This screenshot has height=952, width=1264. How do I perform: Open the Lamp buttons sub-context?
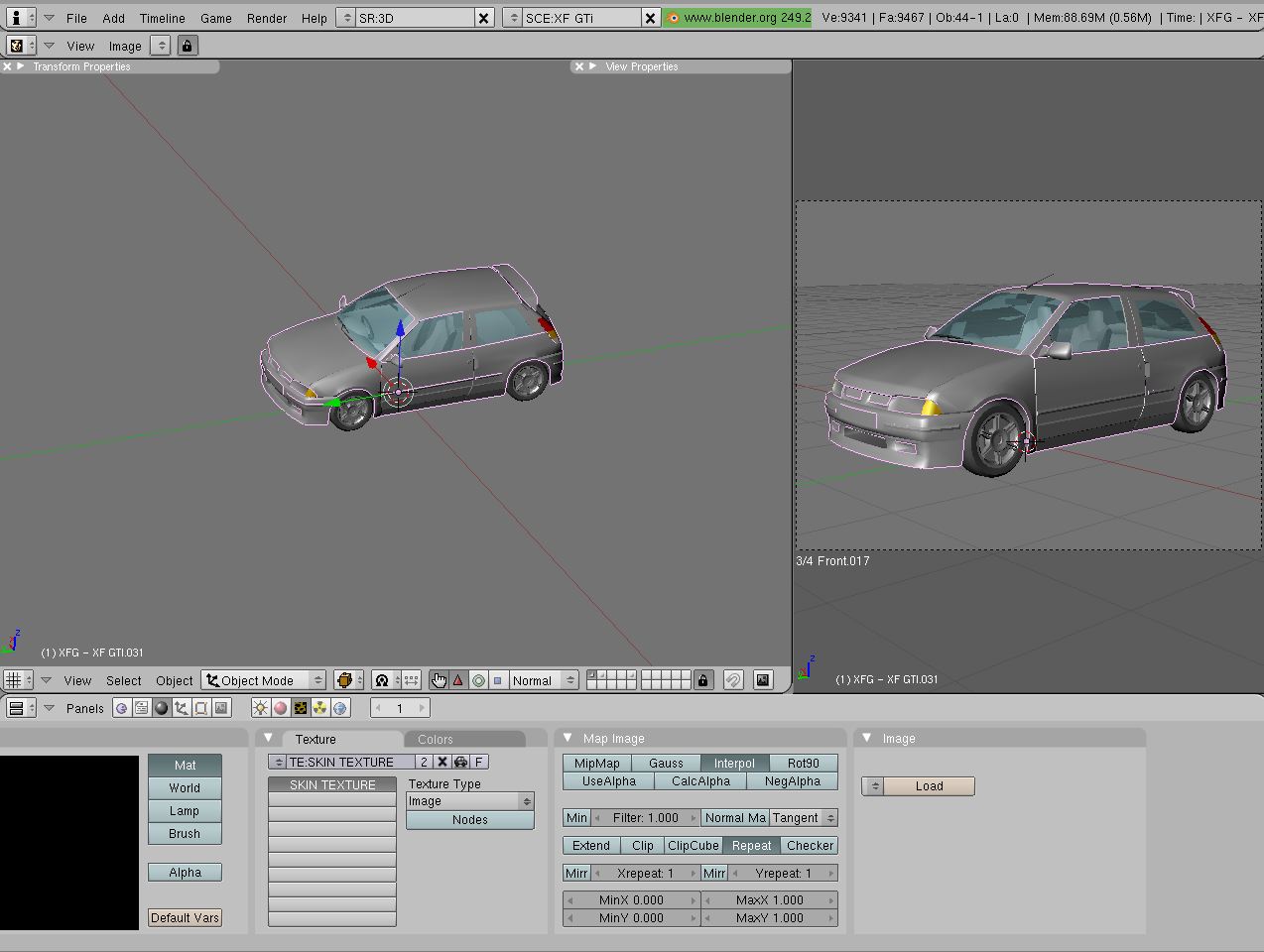coord(260,708)
